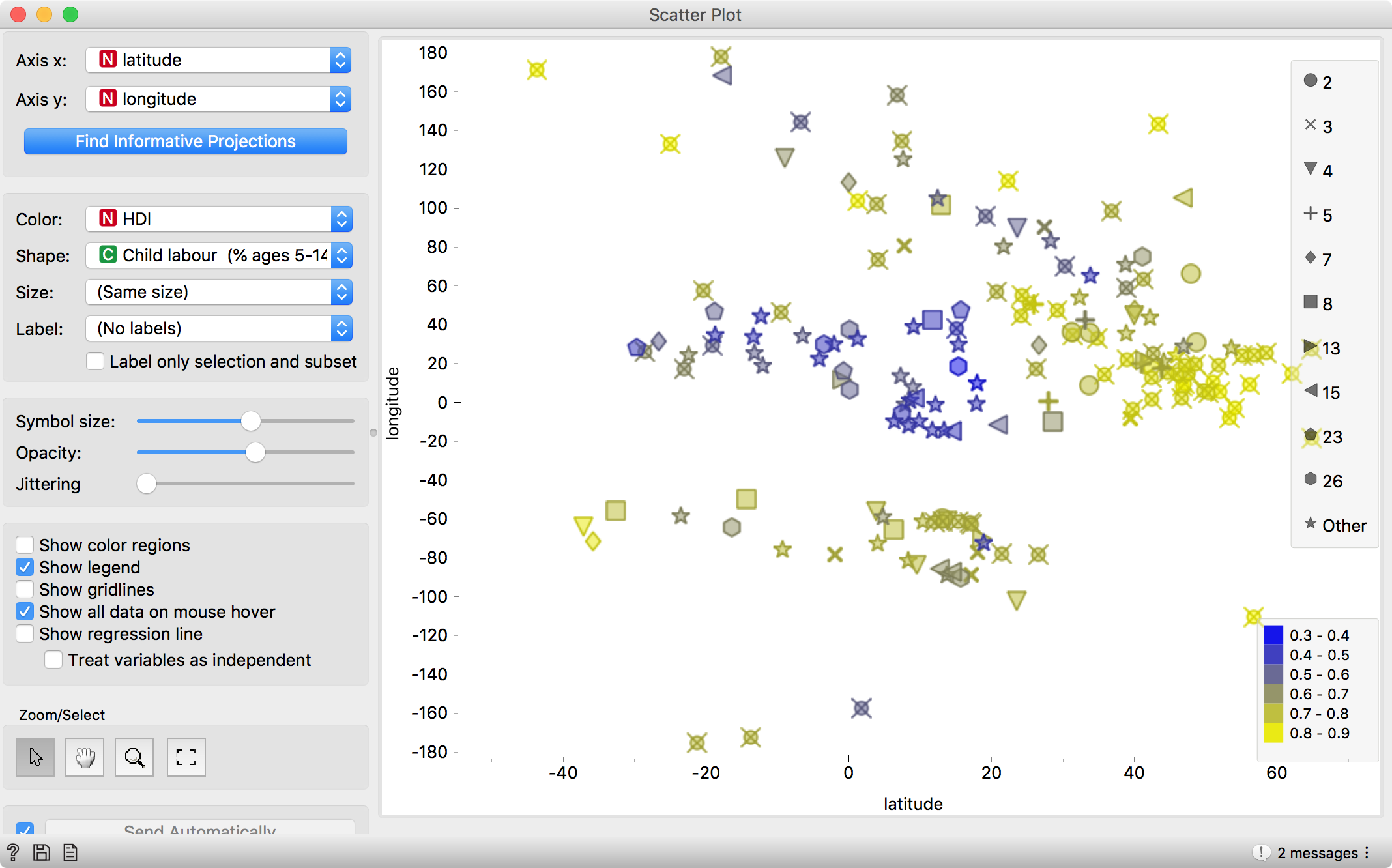Open the report via document icon
The width and height of the screenshot is (1392, 868).
click(69, 852)
